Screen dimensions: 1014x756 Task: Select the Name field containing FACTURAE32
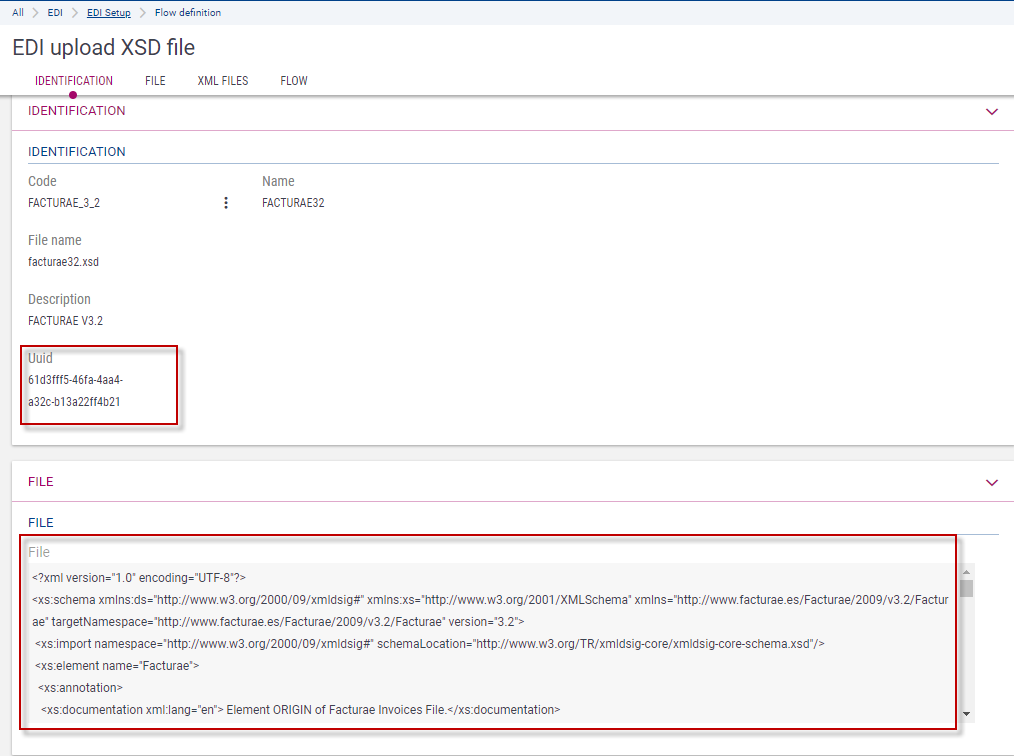coord(293,203)
